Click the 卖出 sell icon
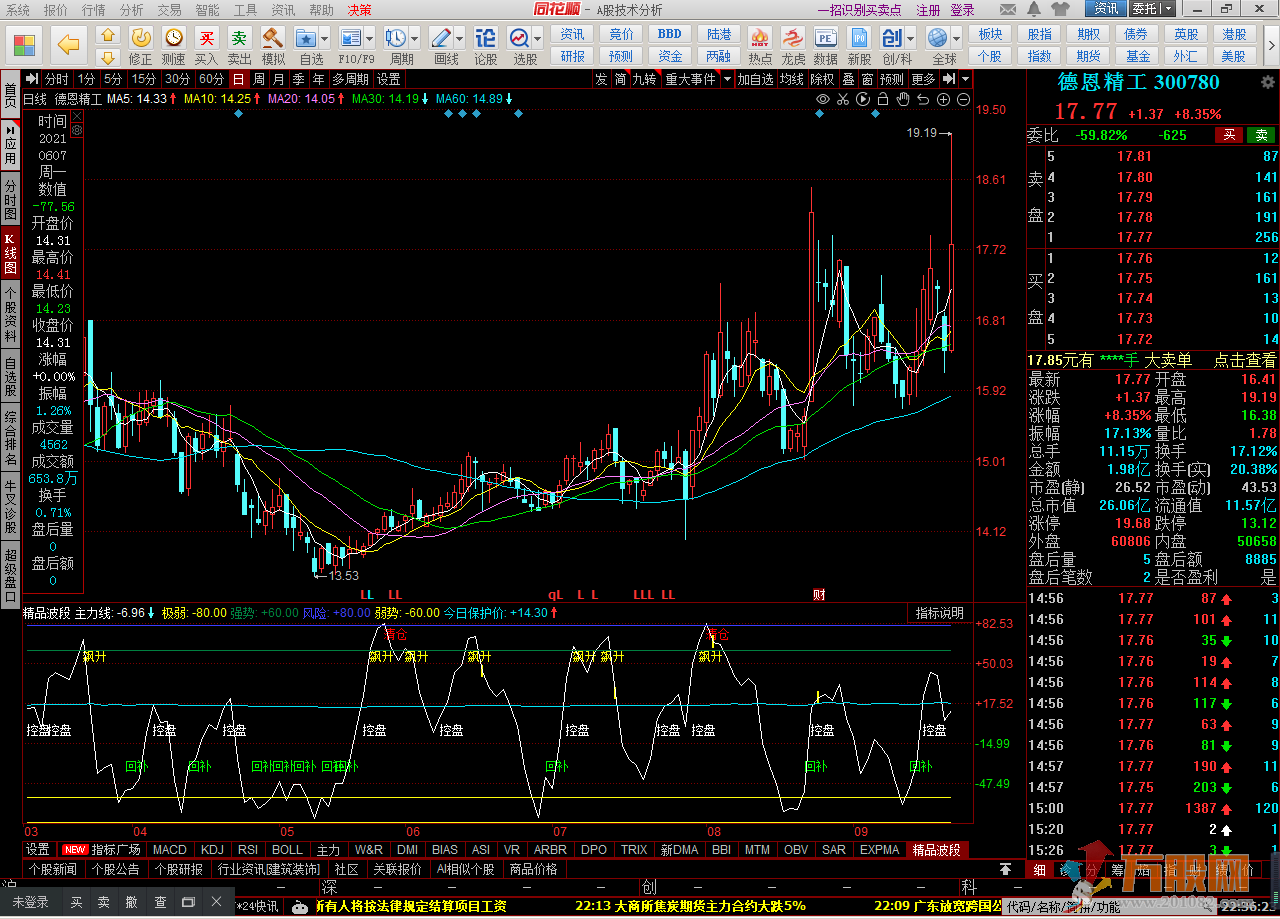This screenshot has height=919, width=1280. point(239,38)
